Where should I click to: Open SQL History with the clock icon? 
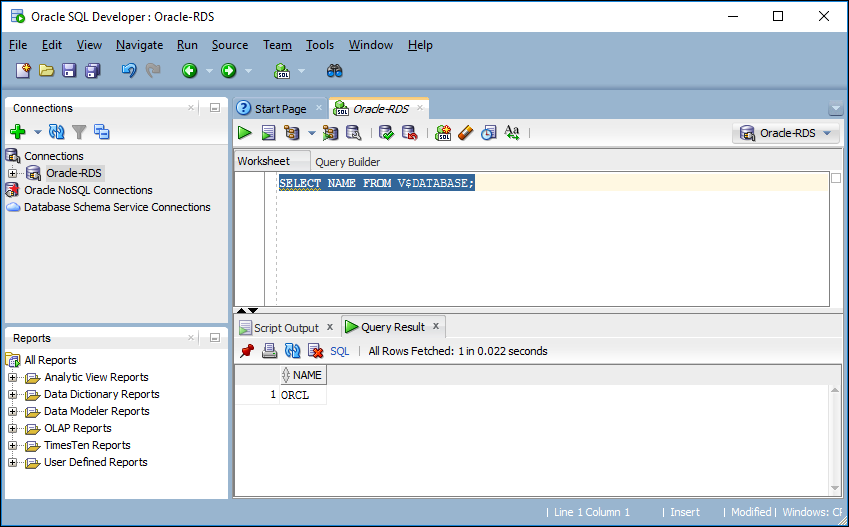click(489, 133)
